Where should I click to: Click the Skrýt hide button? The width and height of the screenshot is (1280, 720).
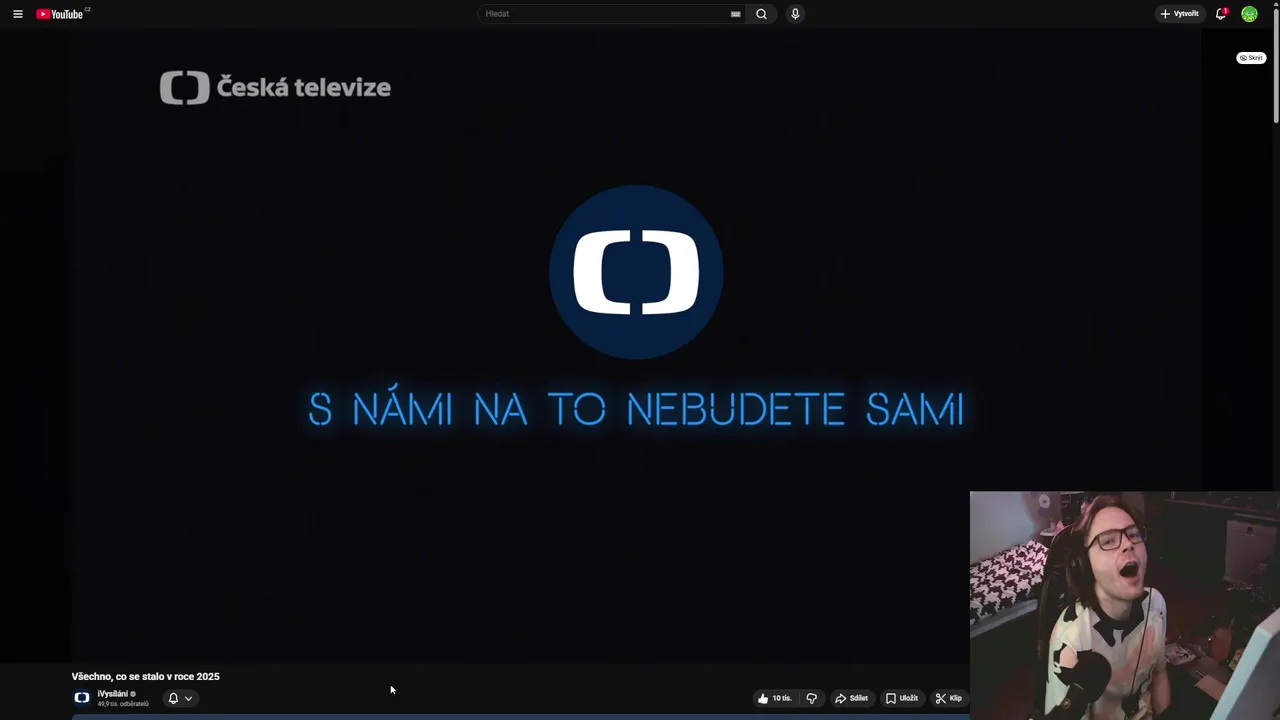pos(1251,58)
